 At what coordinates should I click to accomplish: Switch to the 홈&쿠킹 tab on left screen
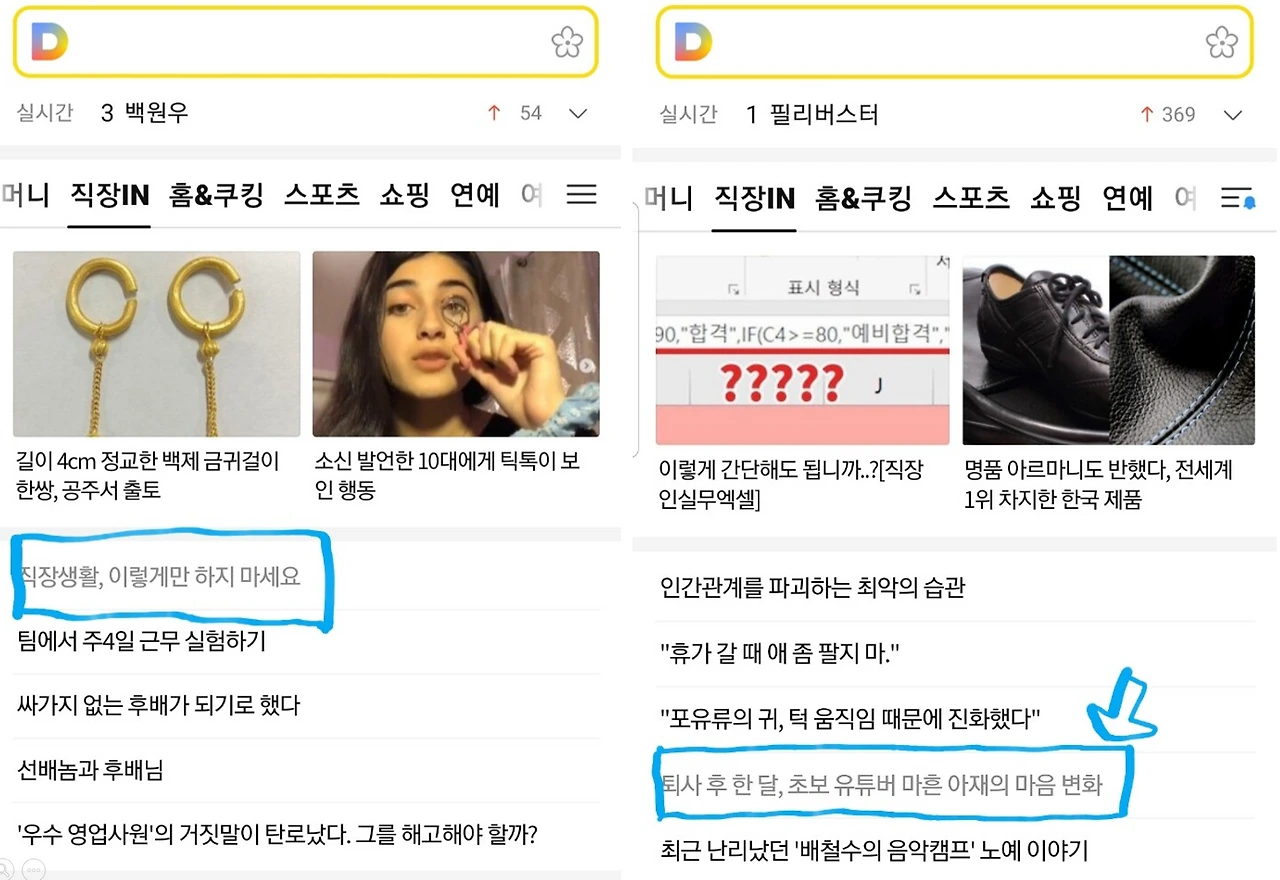(216, 194)
